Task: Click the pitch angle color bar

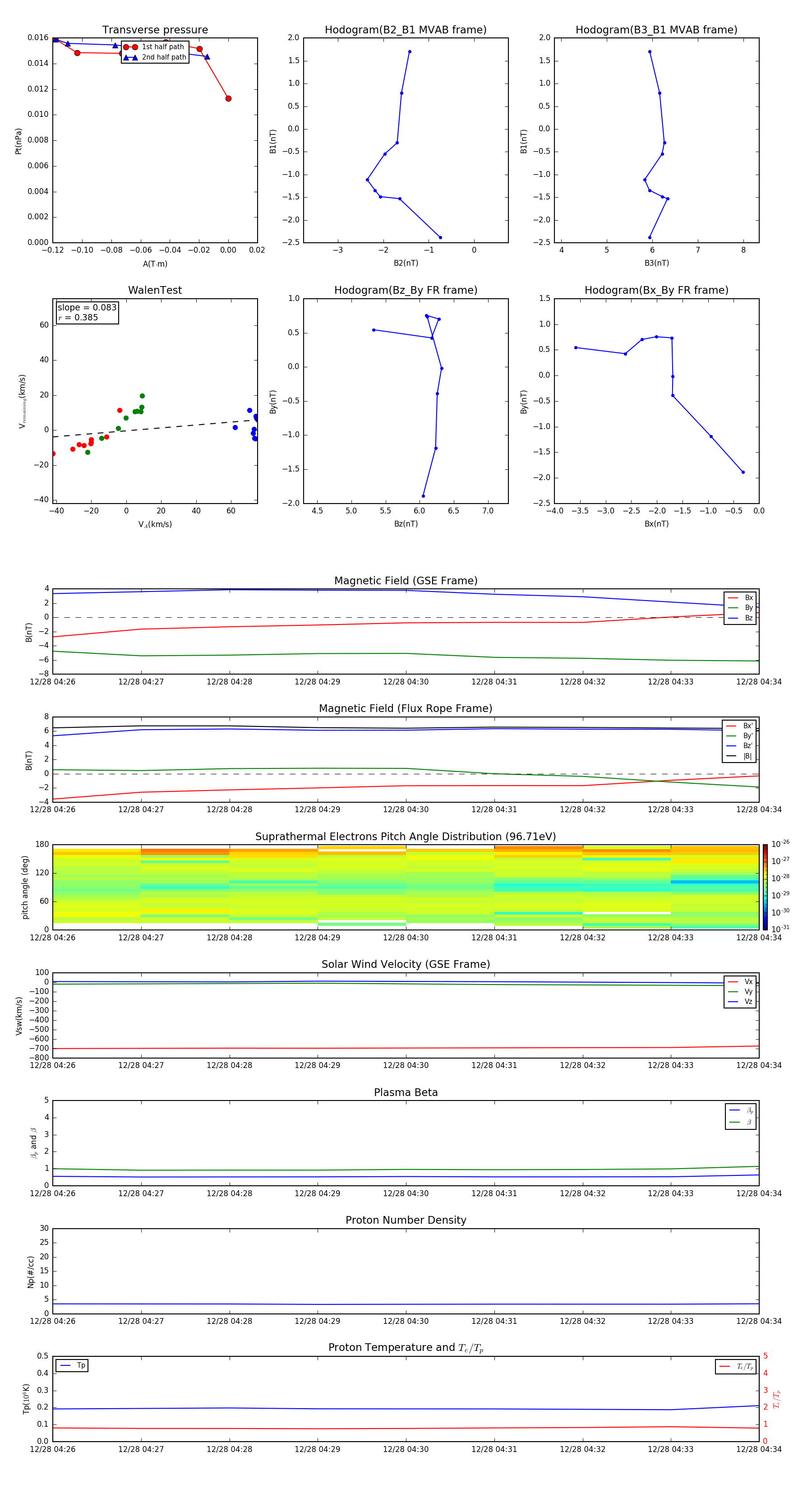Action: (x=765, y=887)
